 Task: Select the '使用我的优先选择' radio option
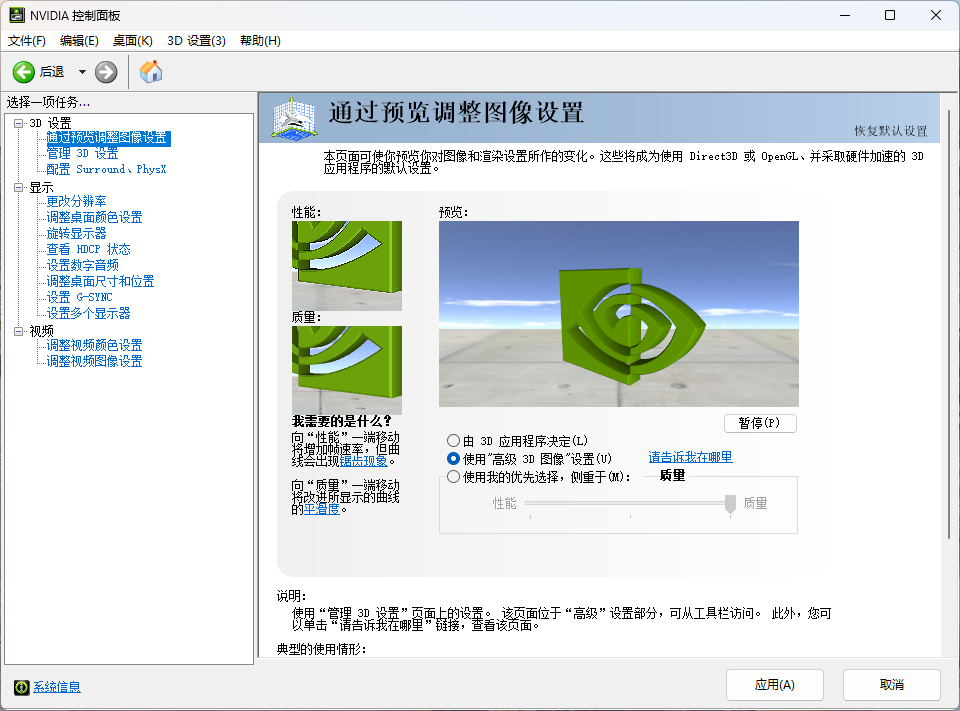tap(454, 476)
